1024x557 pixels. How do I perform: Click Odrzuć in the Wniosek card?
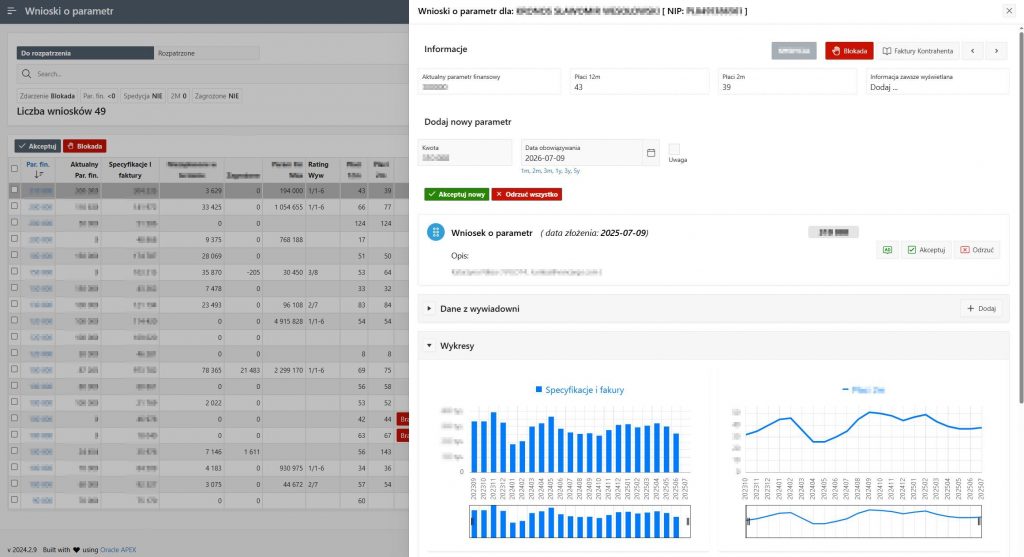pos(977,249)
